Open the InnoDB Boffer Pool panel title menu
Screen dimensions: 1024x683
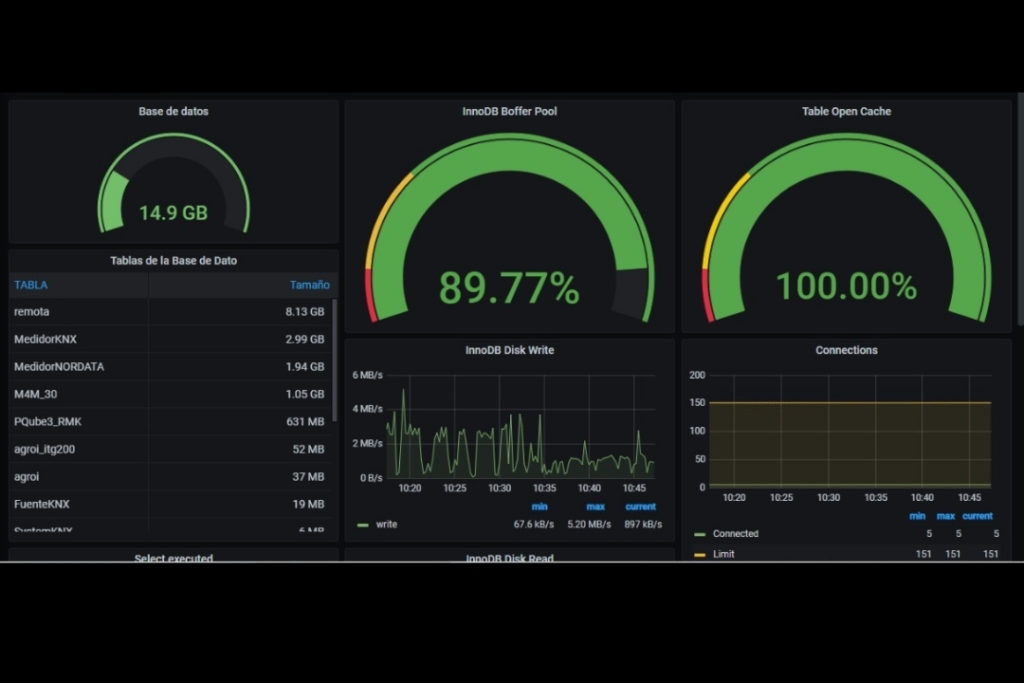(509, 111)
